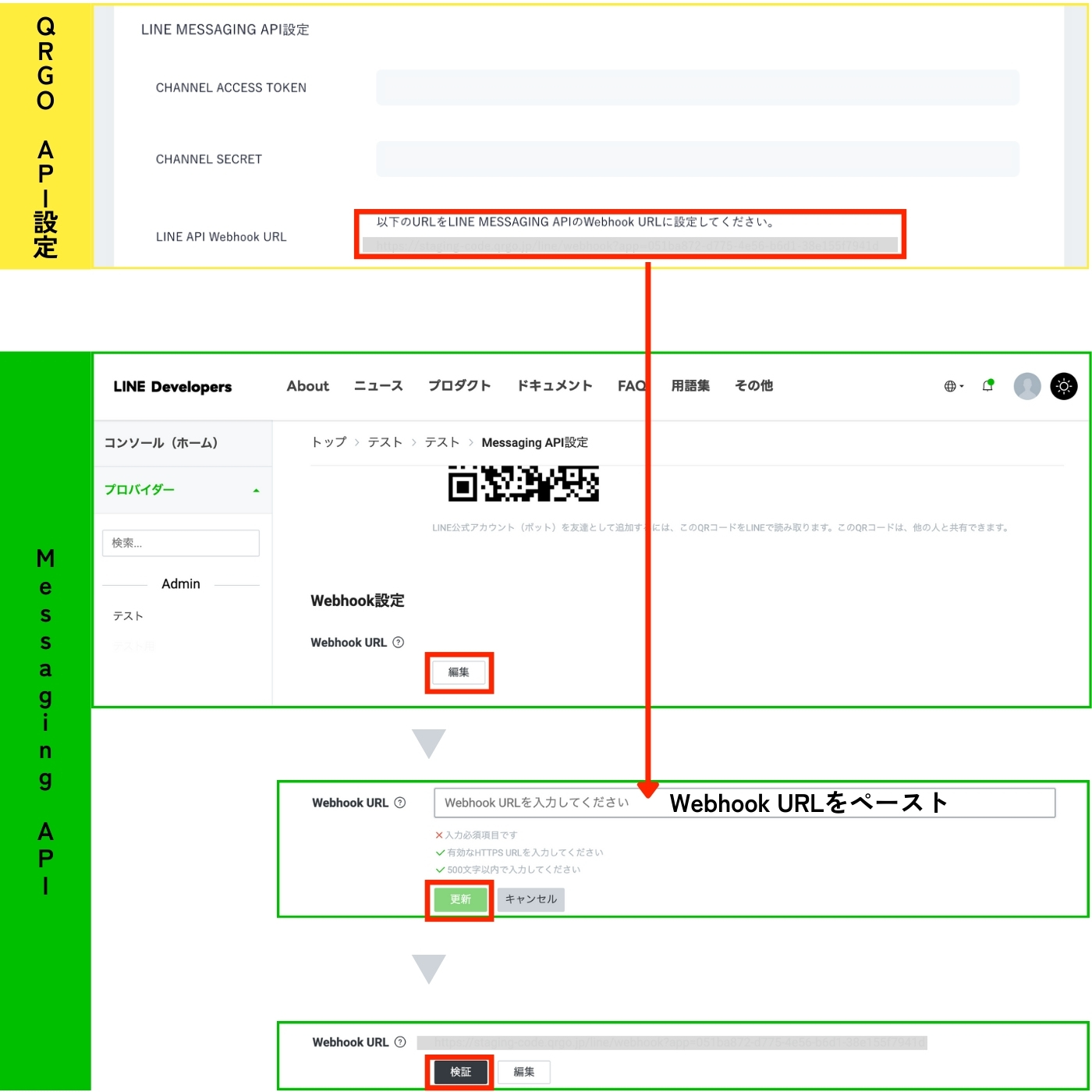Image resolution: width=1092 pixels, height=1092 pixels.
Task: Open the notification bell
Action: (988, 385)
